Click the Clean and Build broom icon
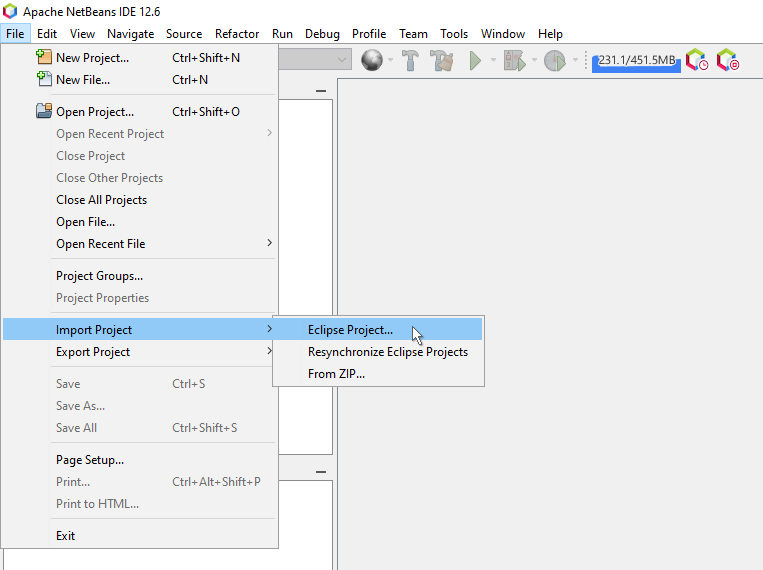Screen dimensions: 763x570 442,60
